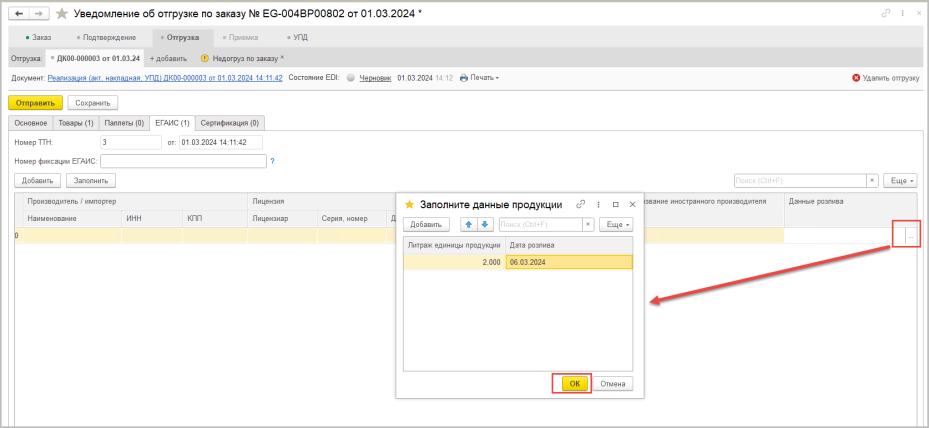Open the УПД stage tab
Screen dimensions: 929x428
(297, 37)
